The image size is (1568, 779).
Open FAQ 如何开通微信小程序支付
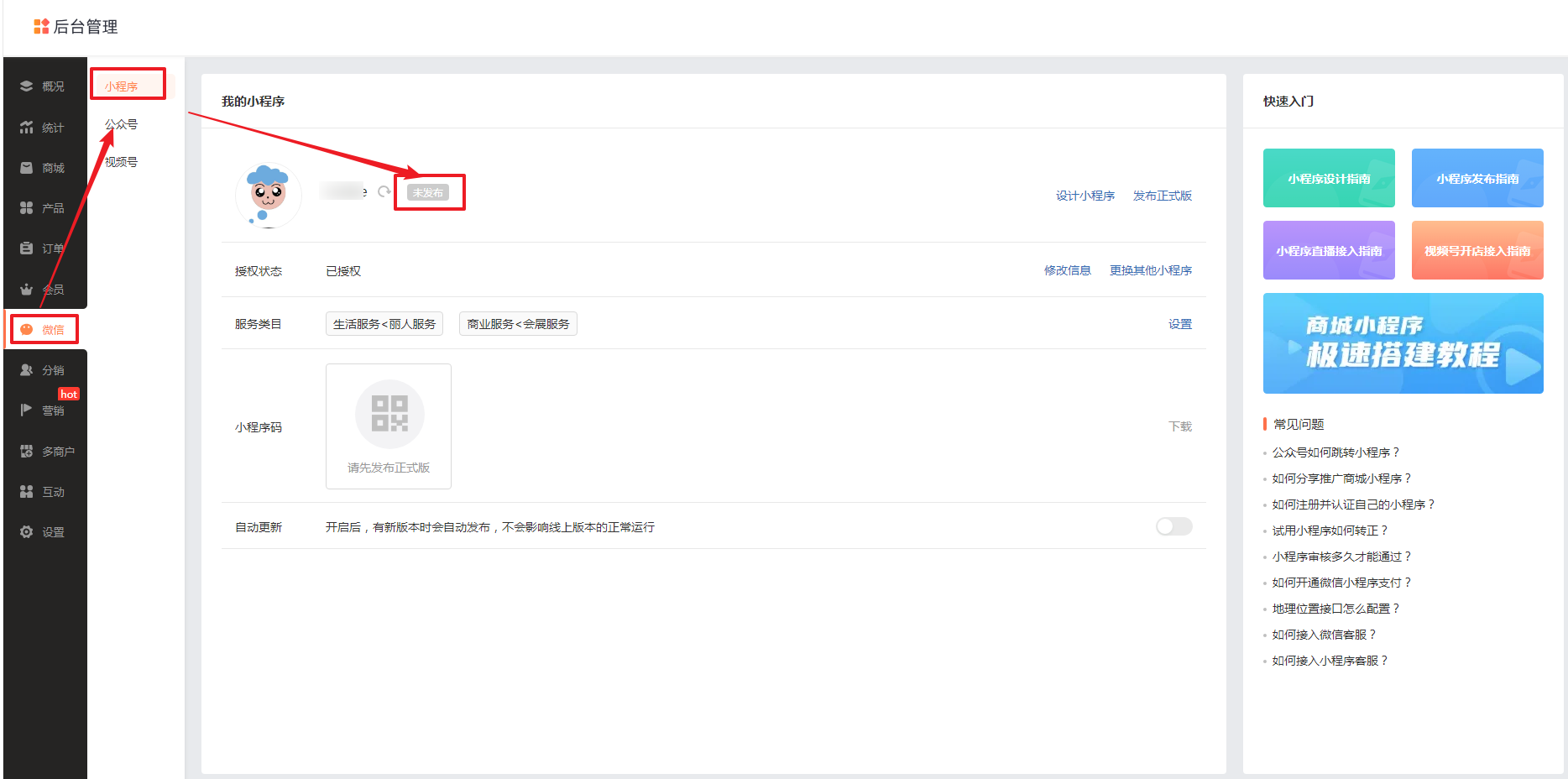(1341, 583)
